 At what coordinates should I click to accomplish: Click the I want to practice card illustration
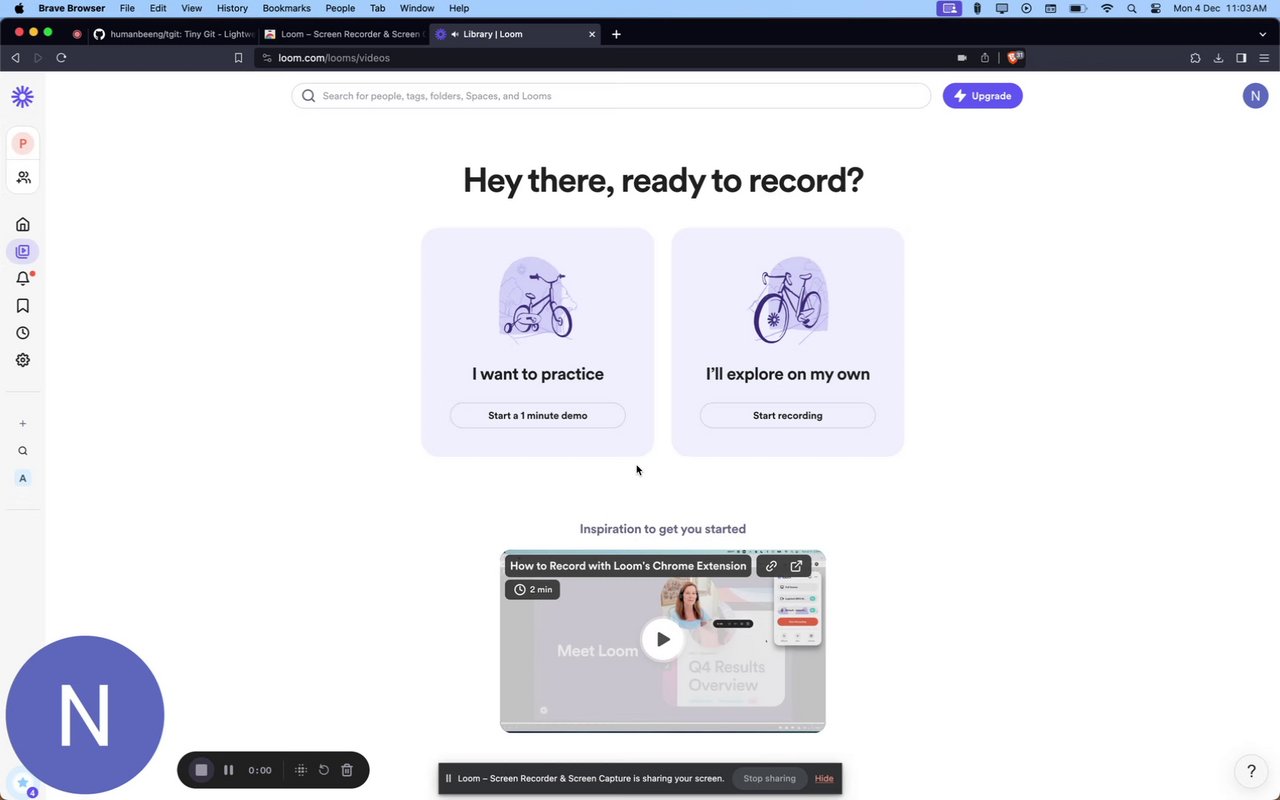(537, 300)
